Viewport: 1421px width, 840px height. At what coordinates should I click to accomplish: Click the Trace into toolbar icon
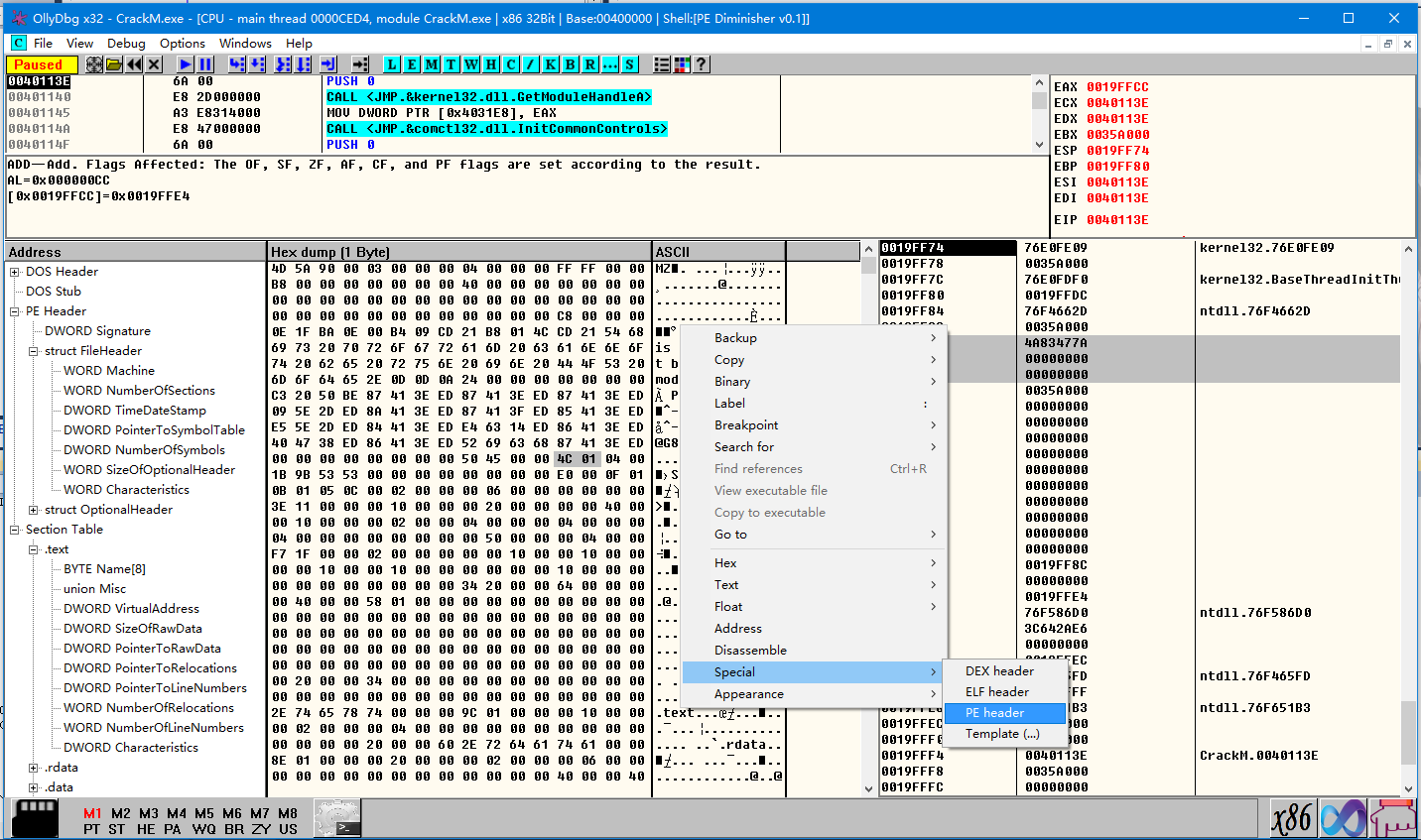coord(283,64)
